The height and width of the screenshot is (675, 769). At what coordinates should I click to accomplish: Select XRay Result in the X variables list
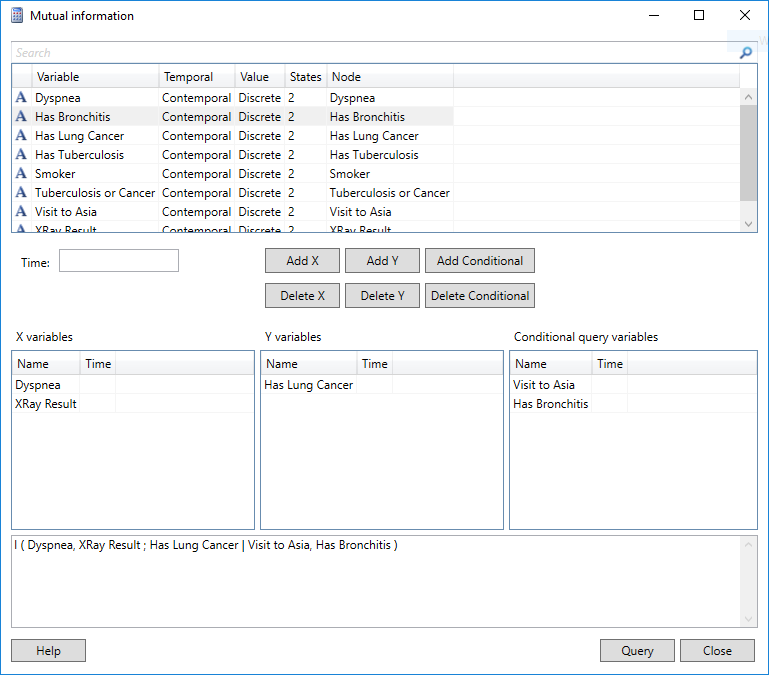(x=64, y=404)
